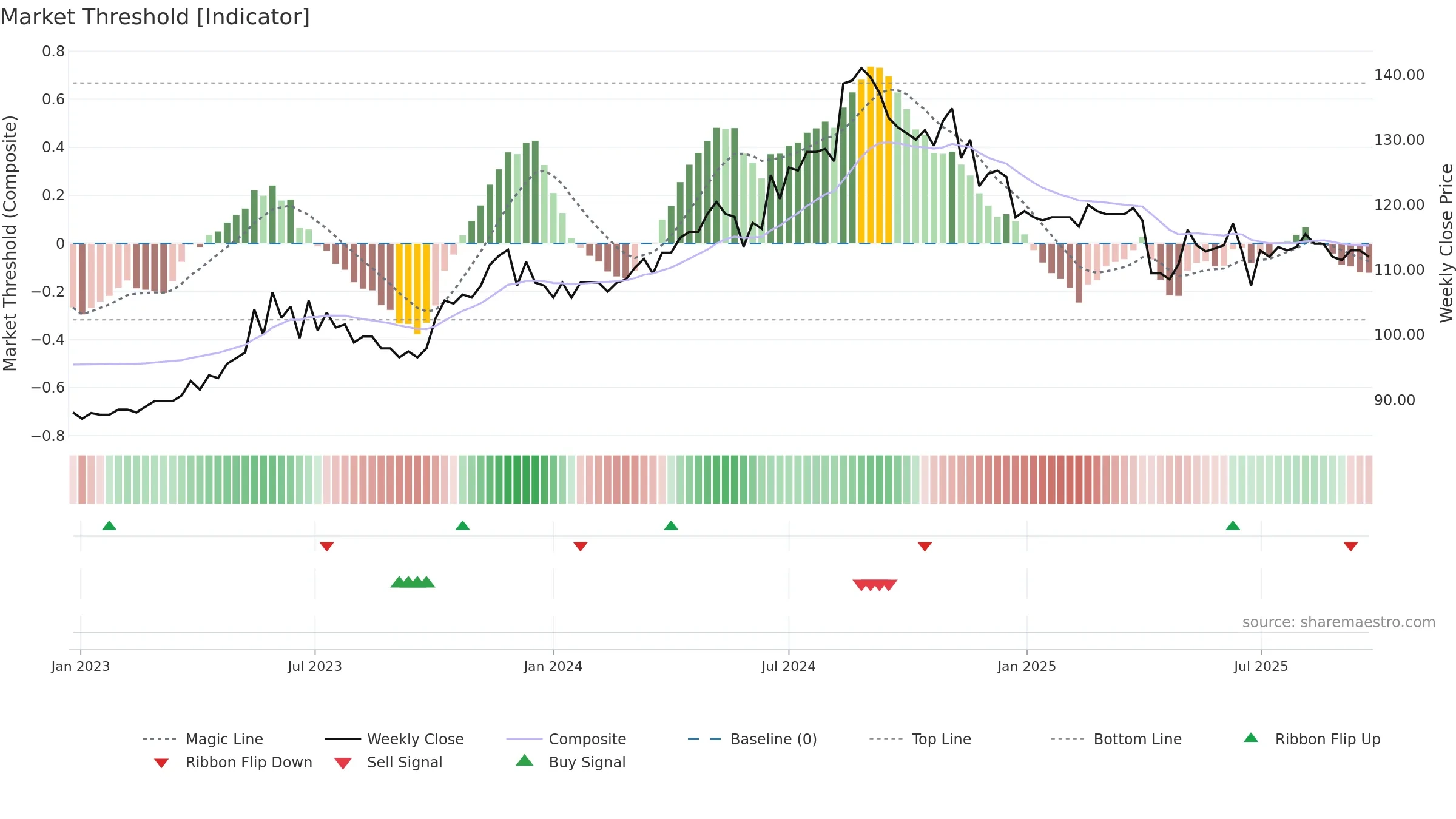This screenshot has width=1456, height=819.
Task: Select the Ribbon Flip Down marker after Jan 2024
Action: point(581,547)
